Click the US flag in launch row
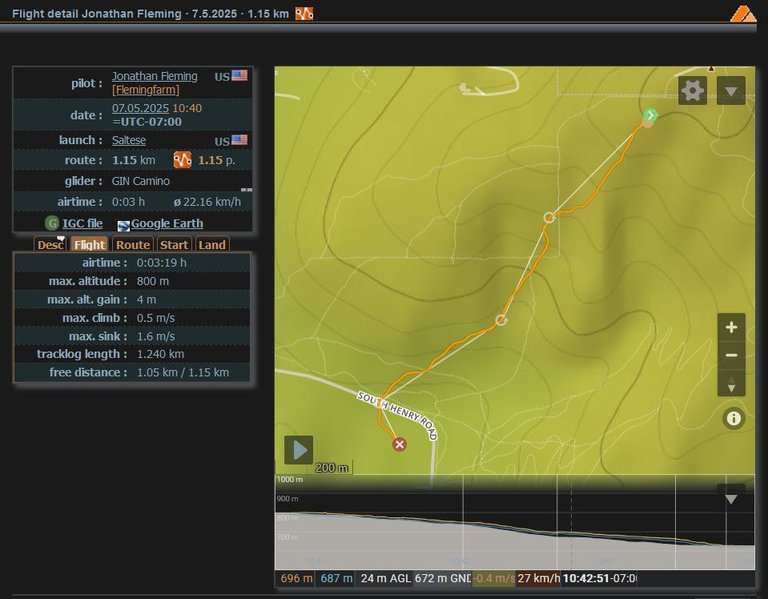Image resolution: width=768 pixels, height=599 pixels. pyautogui.click(x=239, y=140)
